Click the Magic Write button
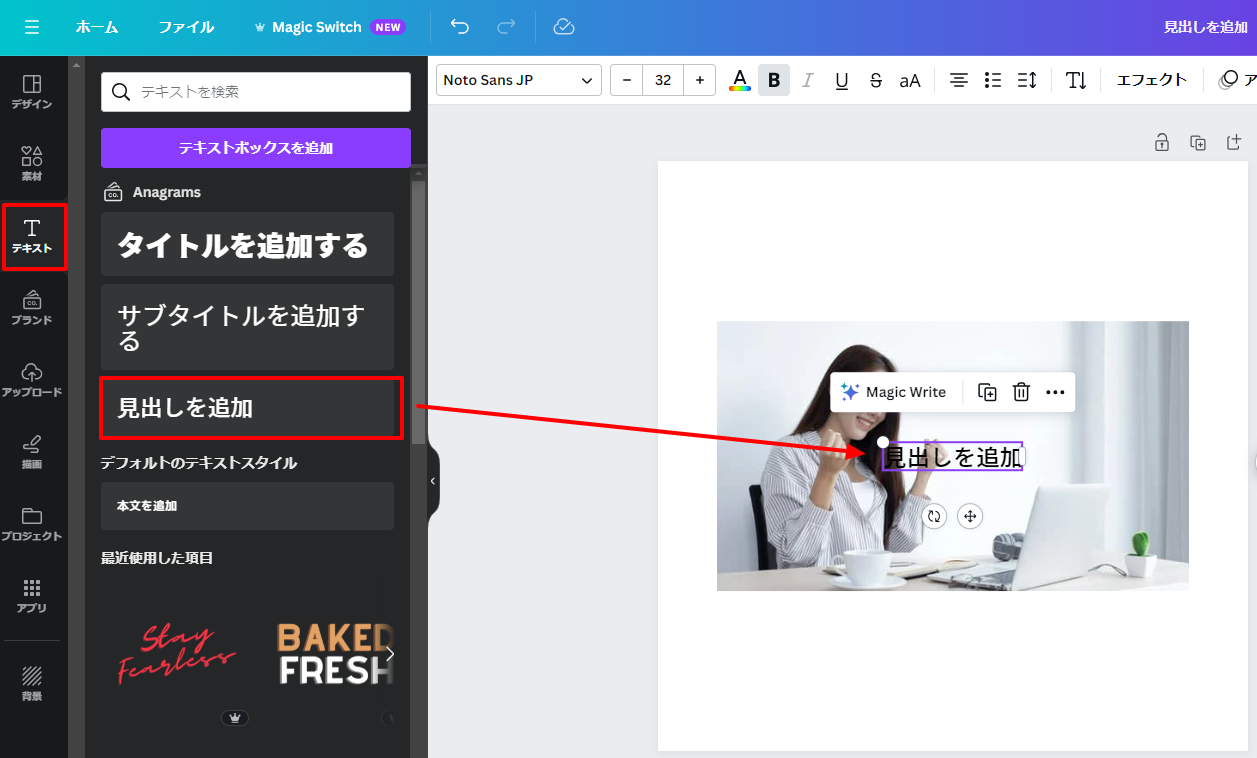This screenshot has width=1257, height=758. 894,392
